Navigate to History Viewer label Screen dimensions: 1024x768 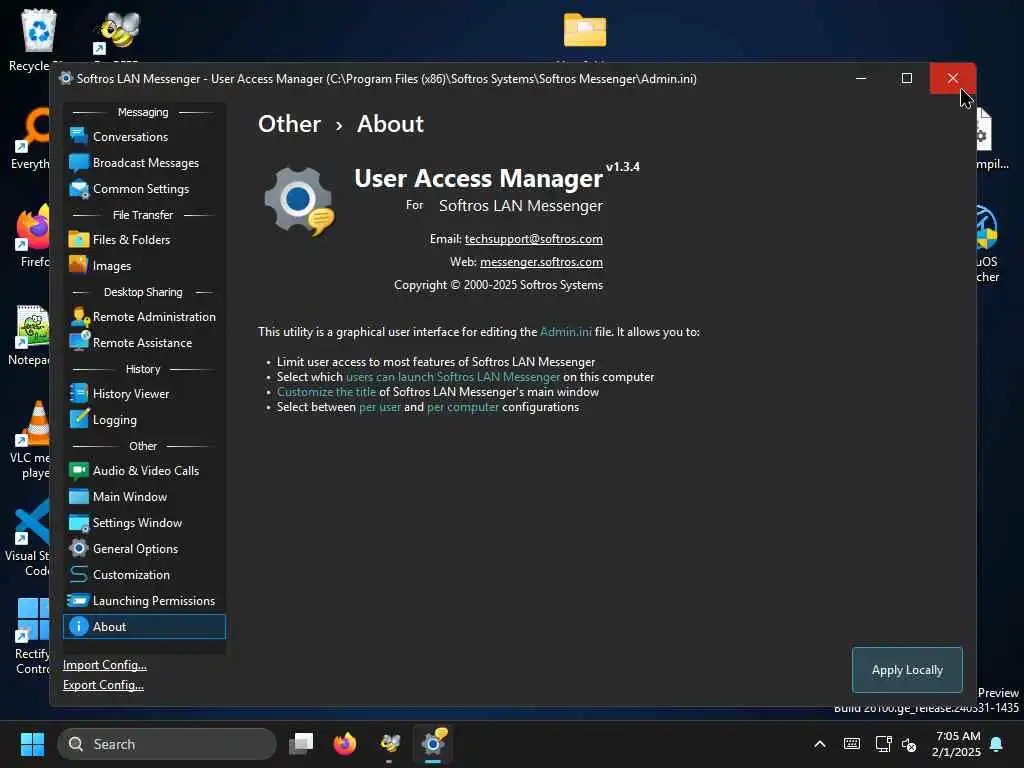click(131, 394)
